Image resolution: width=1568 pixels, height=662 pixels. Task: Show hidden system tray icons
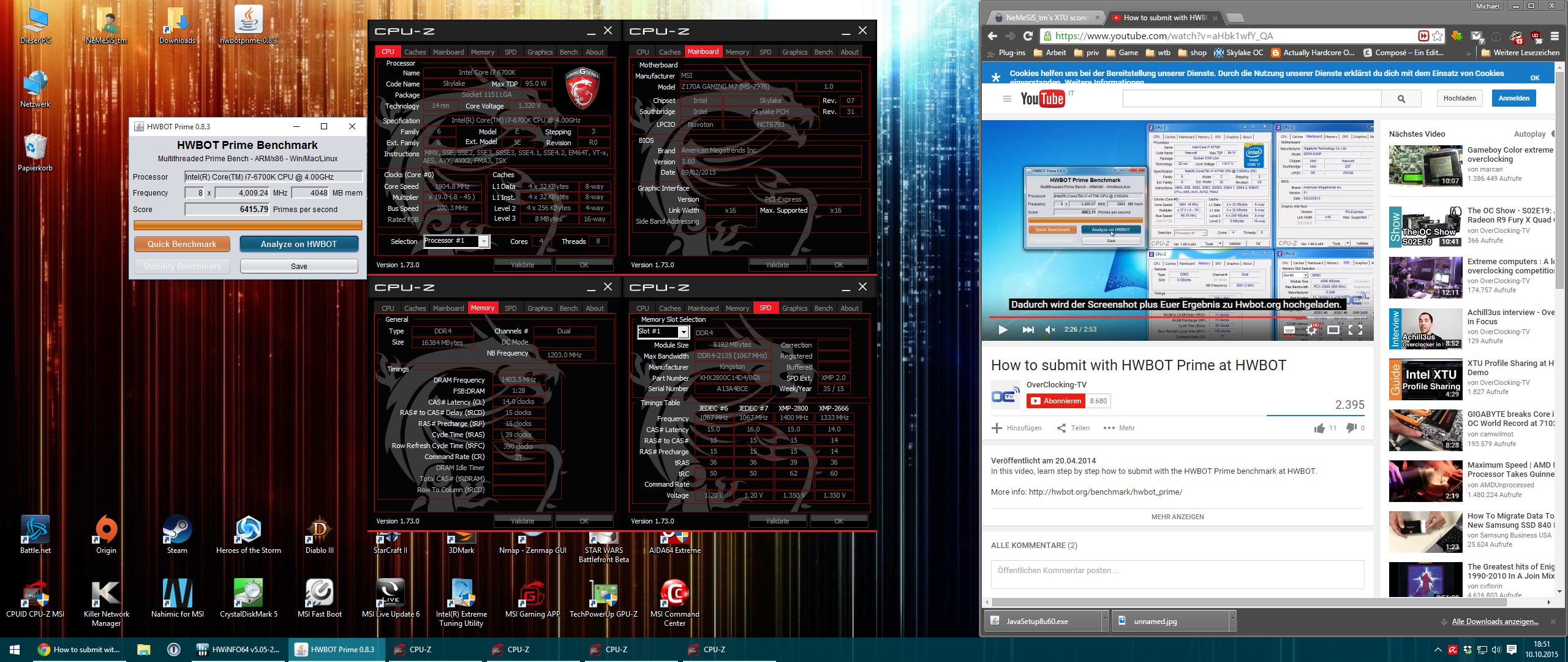tap(1438, 650)
